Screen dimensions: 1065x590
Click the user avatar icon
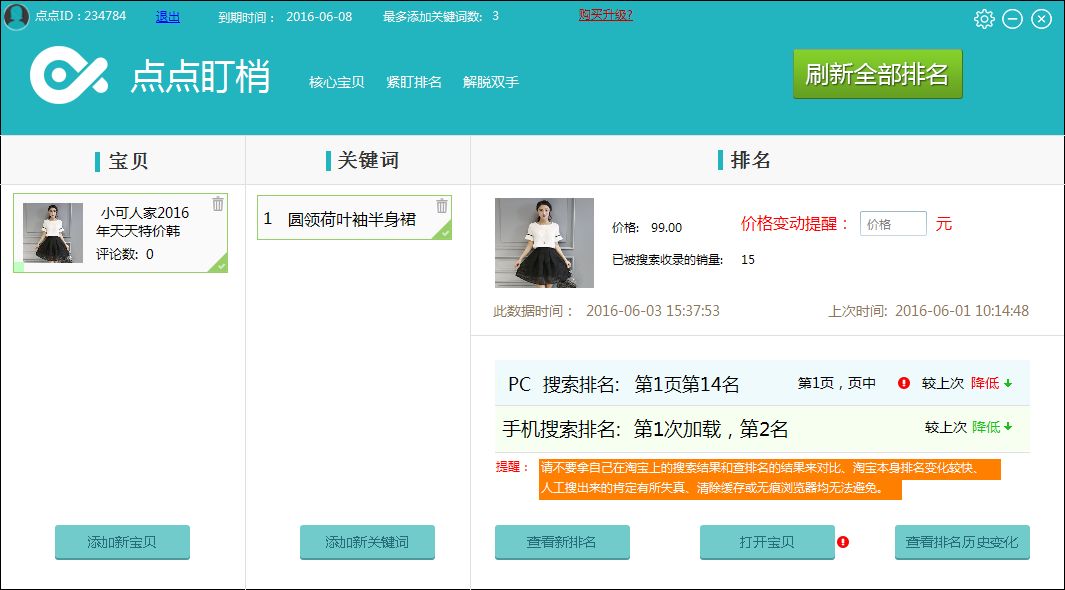coord(16,17)
